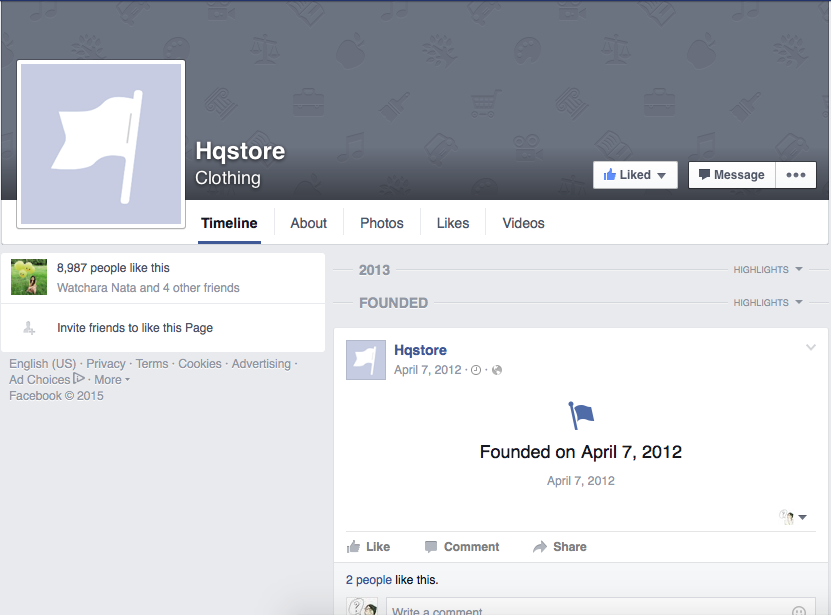Click the Message button
This screenshot has width=831, height=615.
coord(732,175)
